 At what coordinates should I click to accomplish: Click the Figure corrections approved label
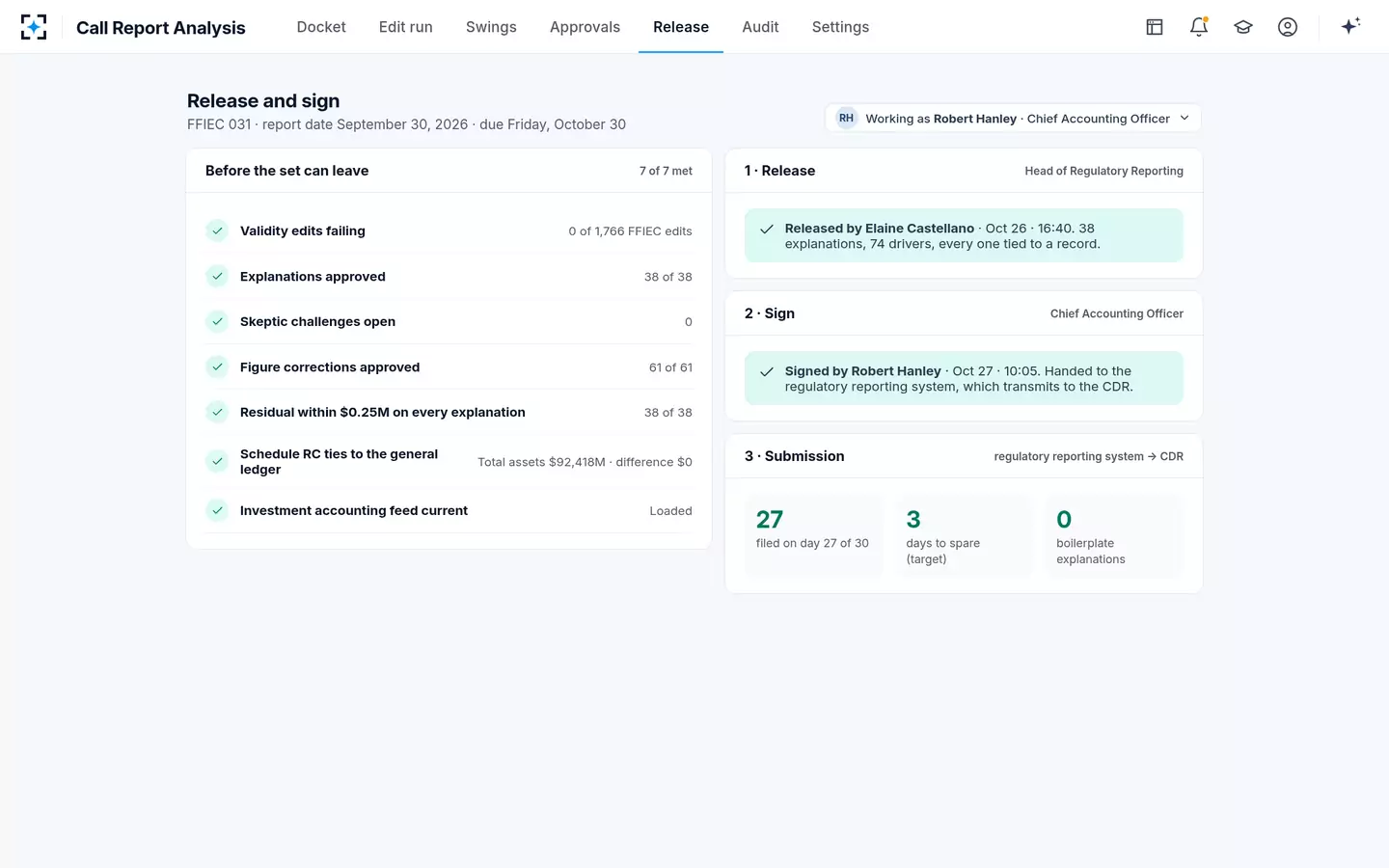point(330,366)
